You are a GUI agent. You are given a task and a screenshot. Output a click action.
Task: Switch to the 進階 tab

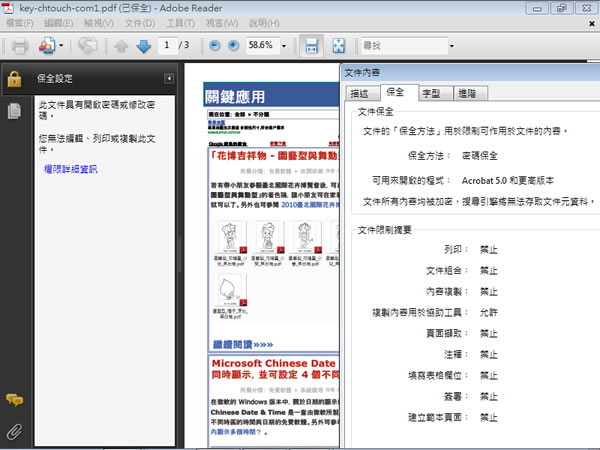pos(470,93)
